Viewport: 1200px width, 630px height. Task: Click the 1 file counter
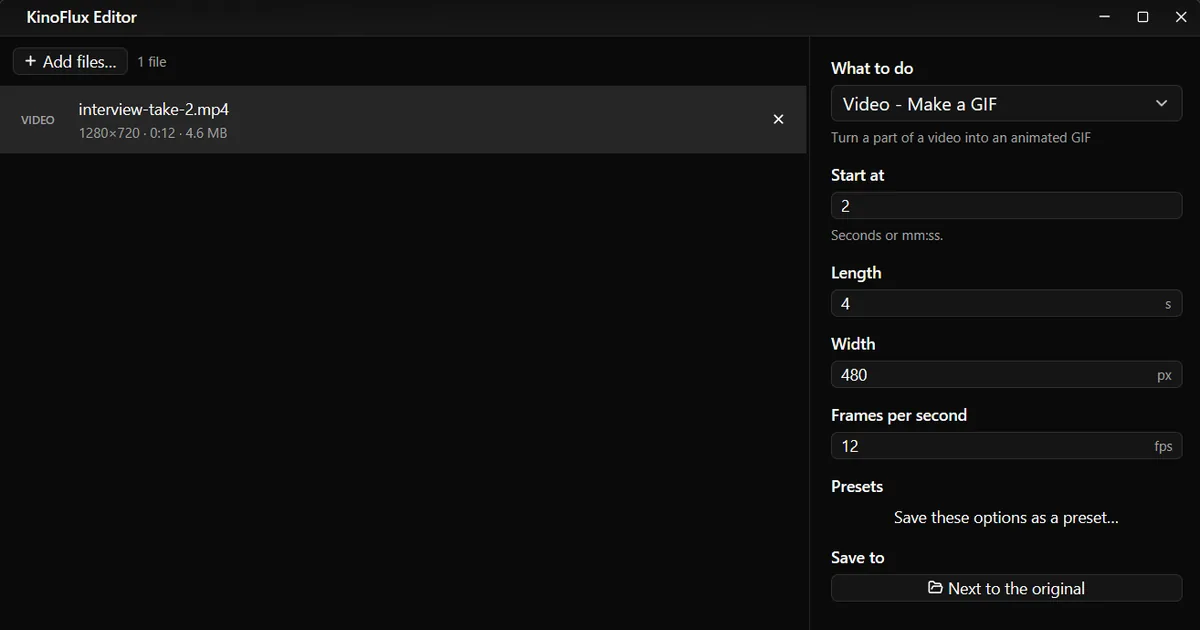tap(152, 62)
